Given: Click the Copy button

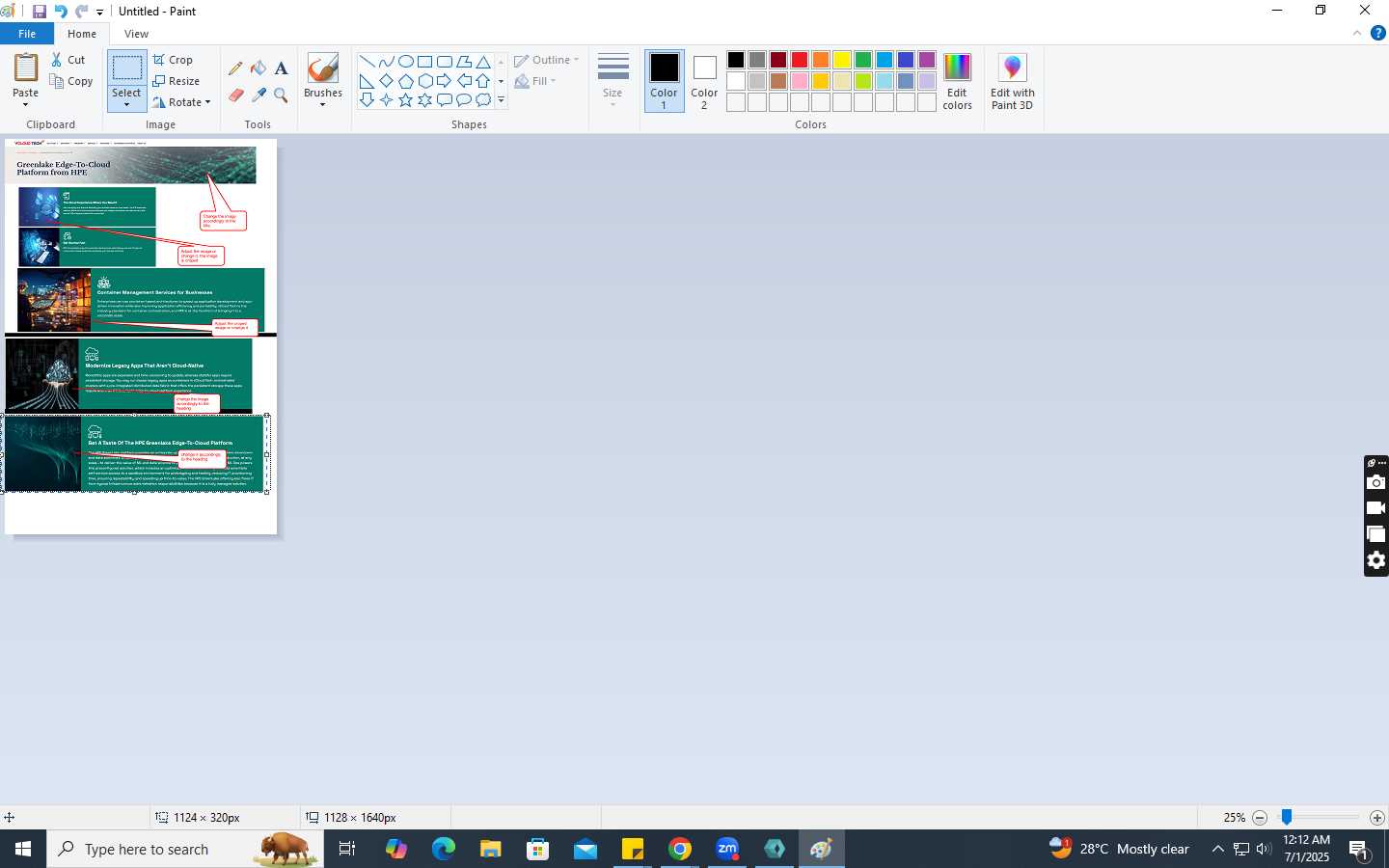Looking at the screenshot, I should (72, 82).
